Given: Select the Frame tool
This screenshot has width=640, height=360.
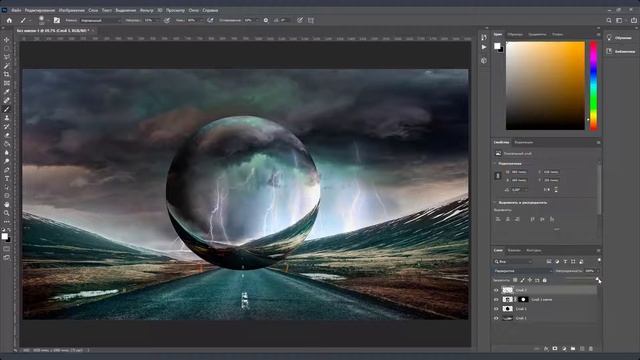Looking at the screenshot, I should point(7,83).
